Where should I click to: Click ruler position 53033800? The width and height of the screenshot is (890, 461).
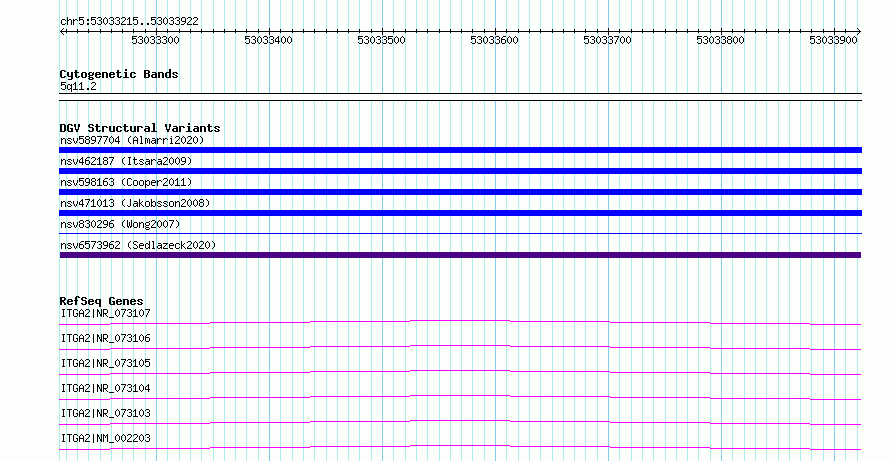[x=720, y=40]
